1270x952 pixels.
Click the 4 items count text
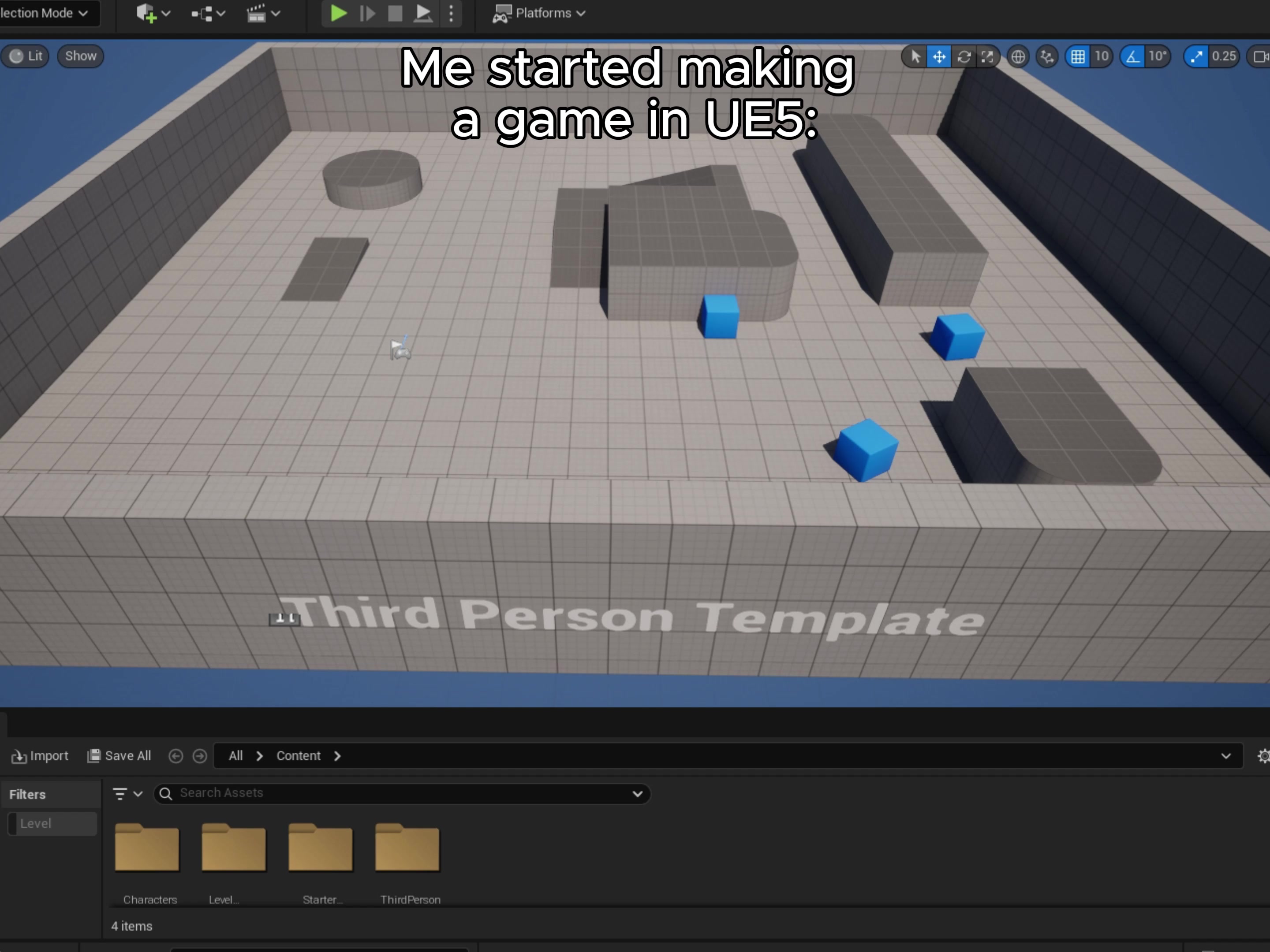(x=132, y=926)
